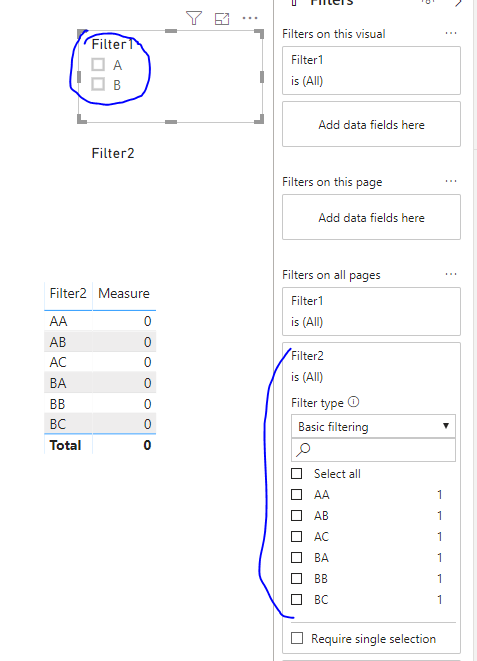Viewport: 477px width, 661px height.
Task: Click the filter search input field
Action: (373, 450)
